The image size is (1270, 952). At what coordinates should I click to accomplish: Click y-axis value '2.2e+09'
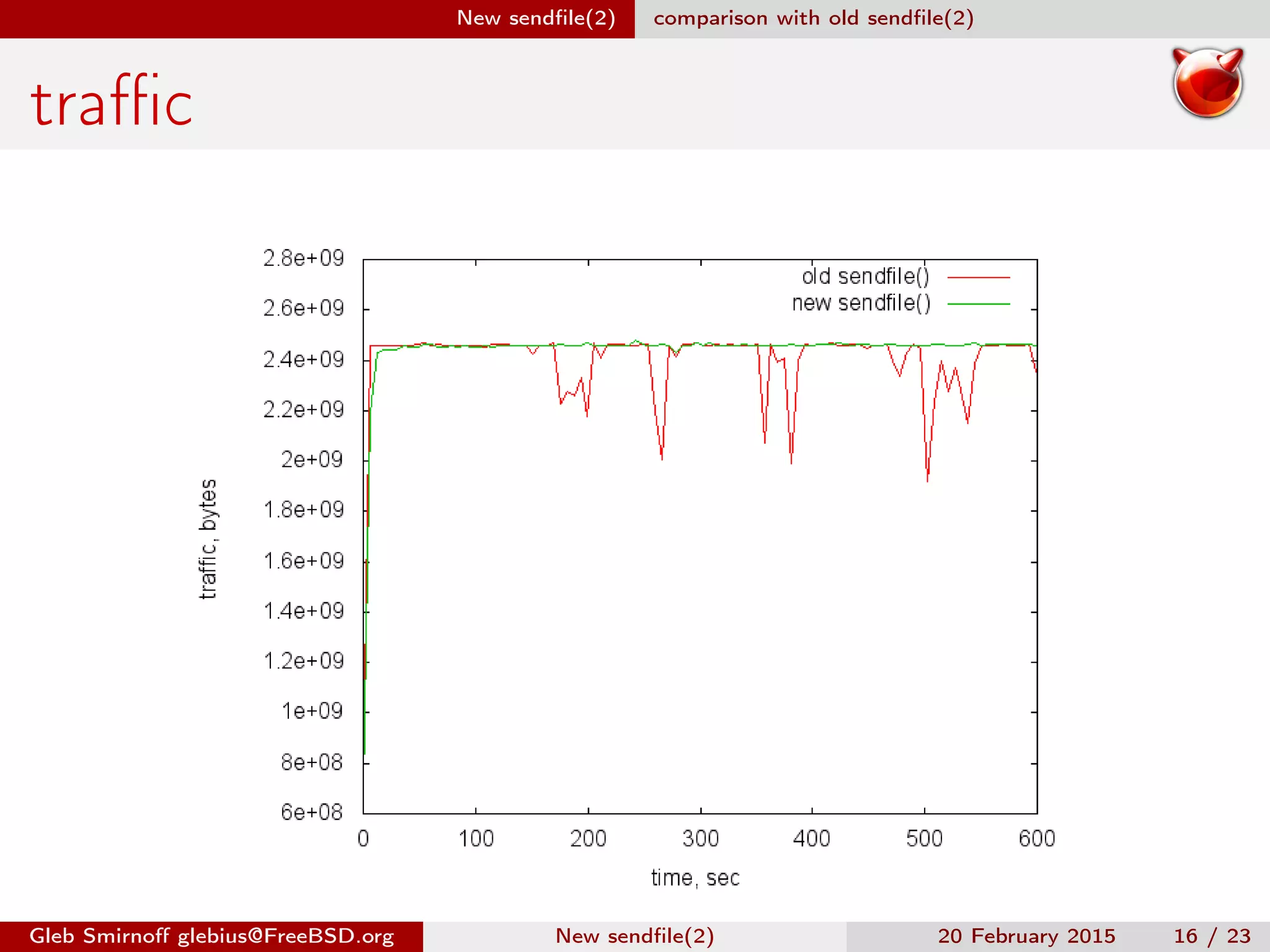click(x=303, y=410)
